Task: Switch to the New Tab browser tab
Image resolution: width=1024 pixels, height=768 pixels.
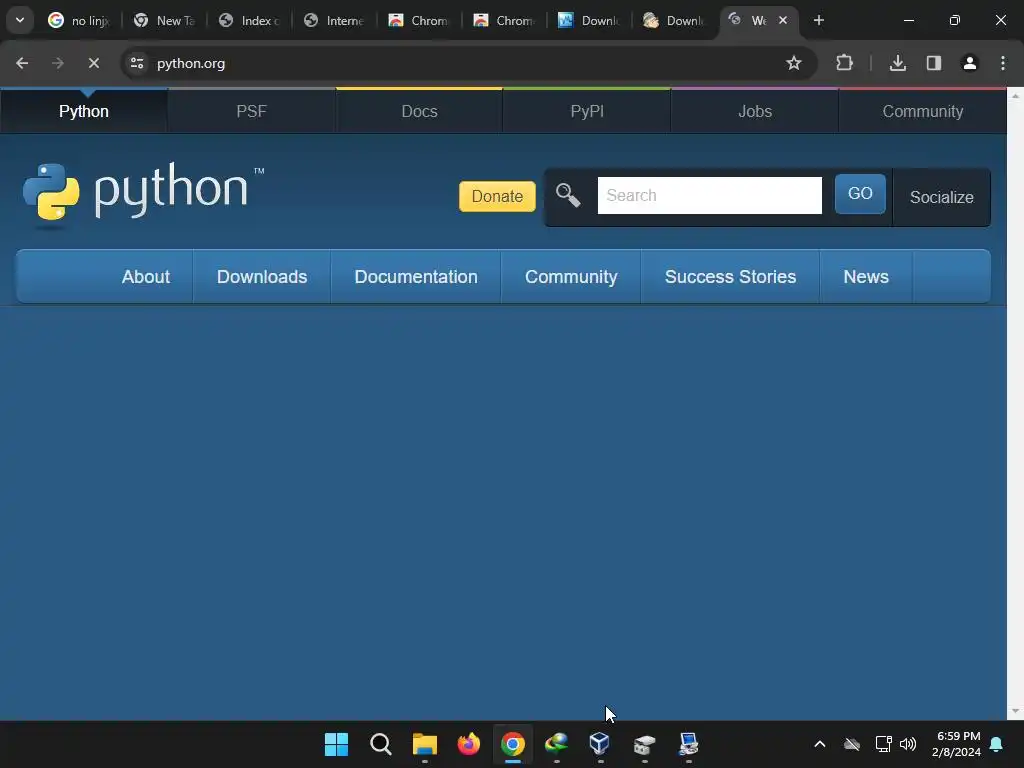Action: [x=165, y=20]
